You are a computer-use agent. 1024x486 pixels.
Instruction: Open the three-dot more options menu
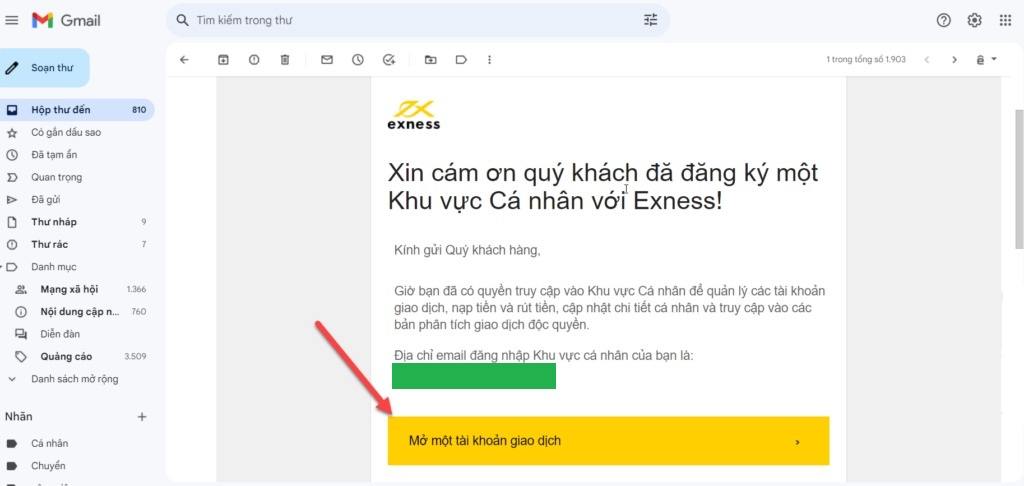pyautogui.click(x=489, y=60)
